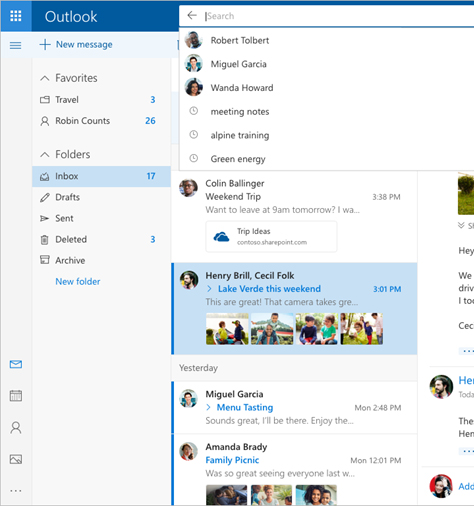The image size is (474, 506).
Task: Open the app launcher grid icon
Action: pos(16,16)
